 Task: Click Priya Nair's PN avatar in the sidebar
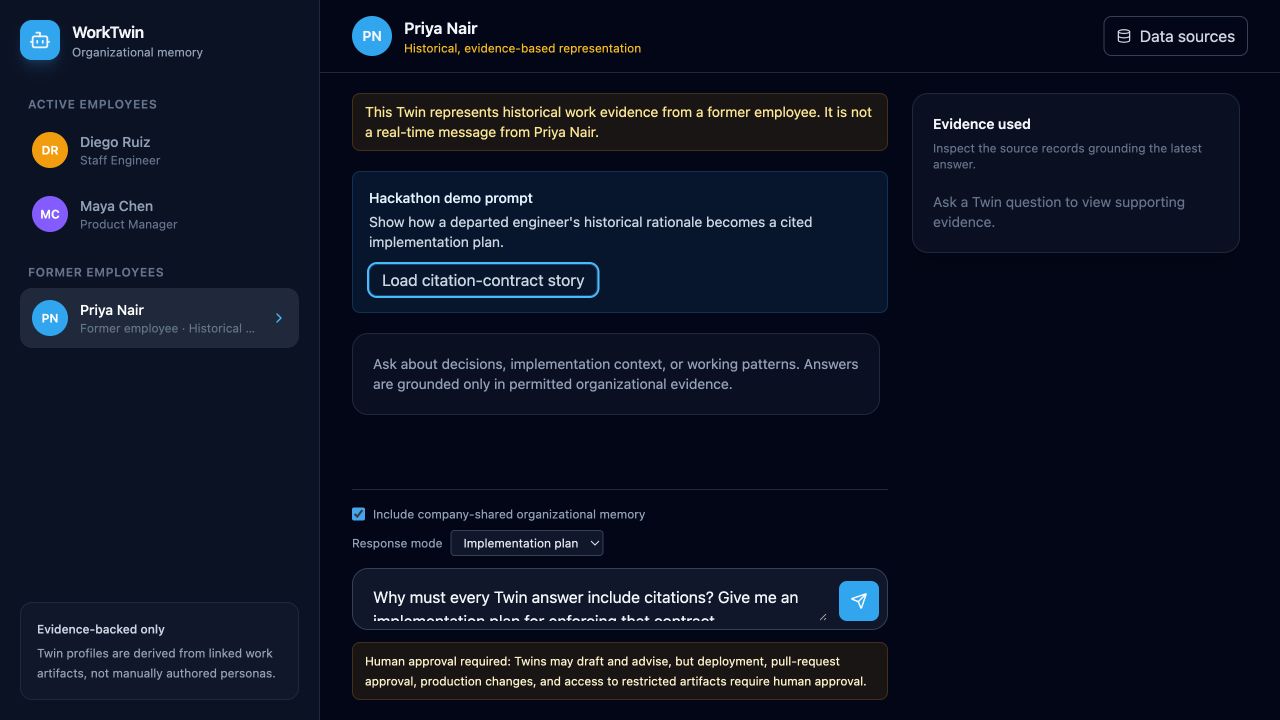50,318
